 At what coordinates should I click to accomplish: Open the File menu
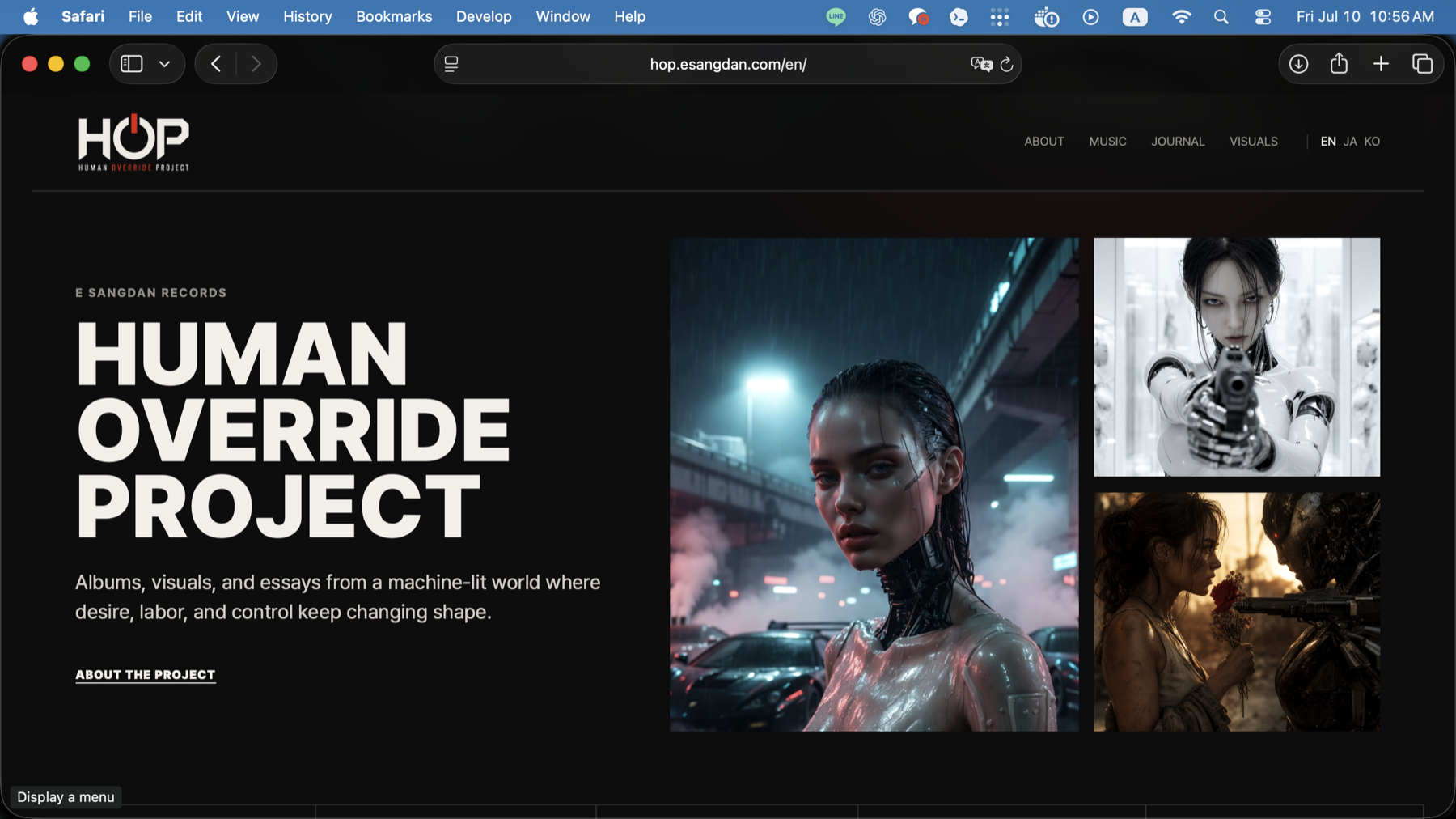tap(140, 16)
